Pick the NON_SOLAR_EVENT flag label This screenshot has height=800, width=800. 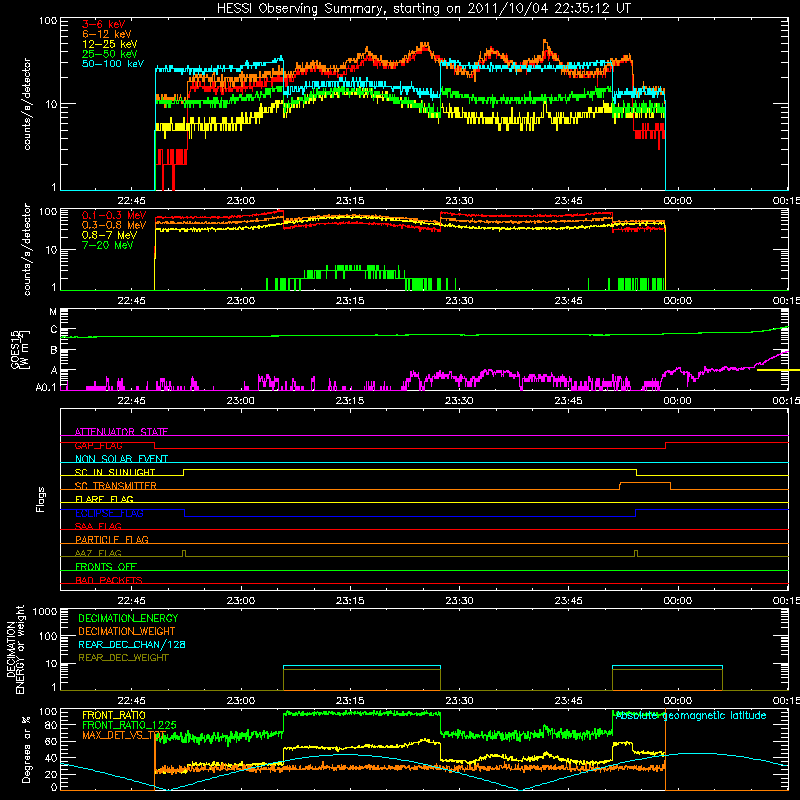click(x=121, y=459)
